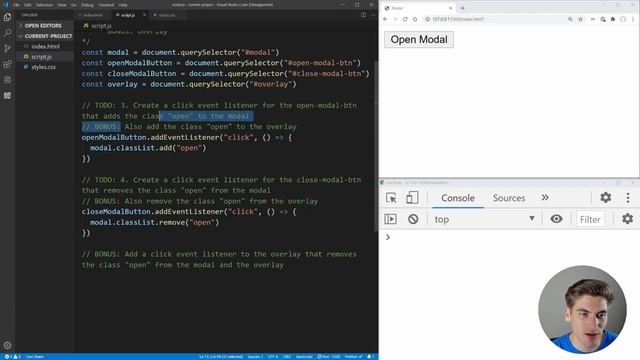Click the JavaScript language mode in status bar
This screenshot has width=640, height=360.
pos(304,357)
